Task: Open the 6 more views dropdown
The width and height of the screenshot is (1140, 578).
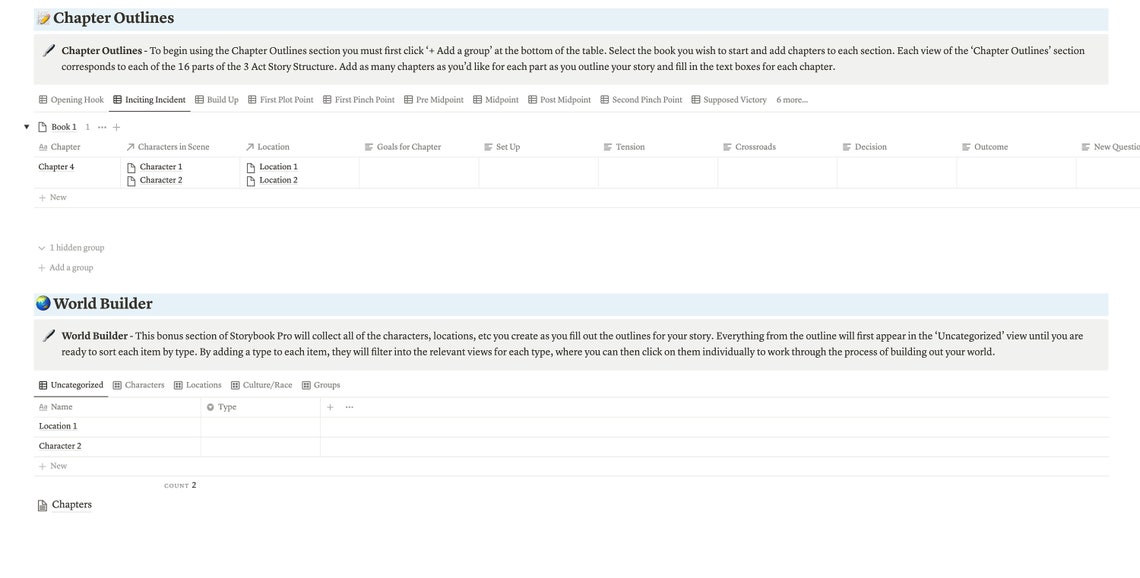Action: click(792, 97)
